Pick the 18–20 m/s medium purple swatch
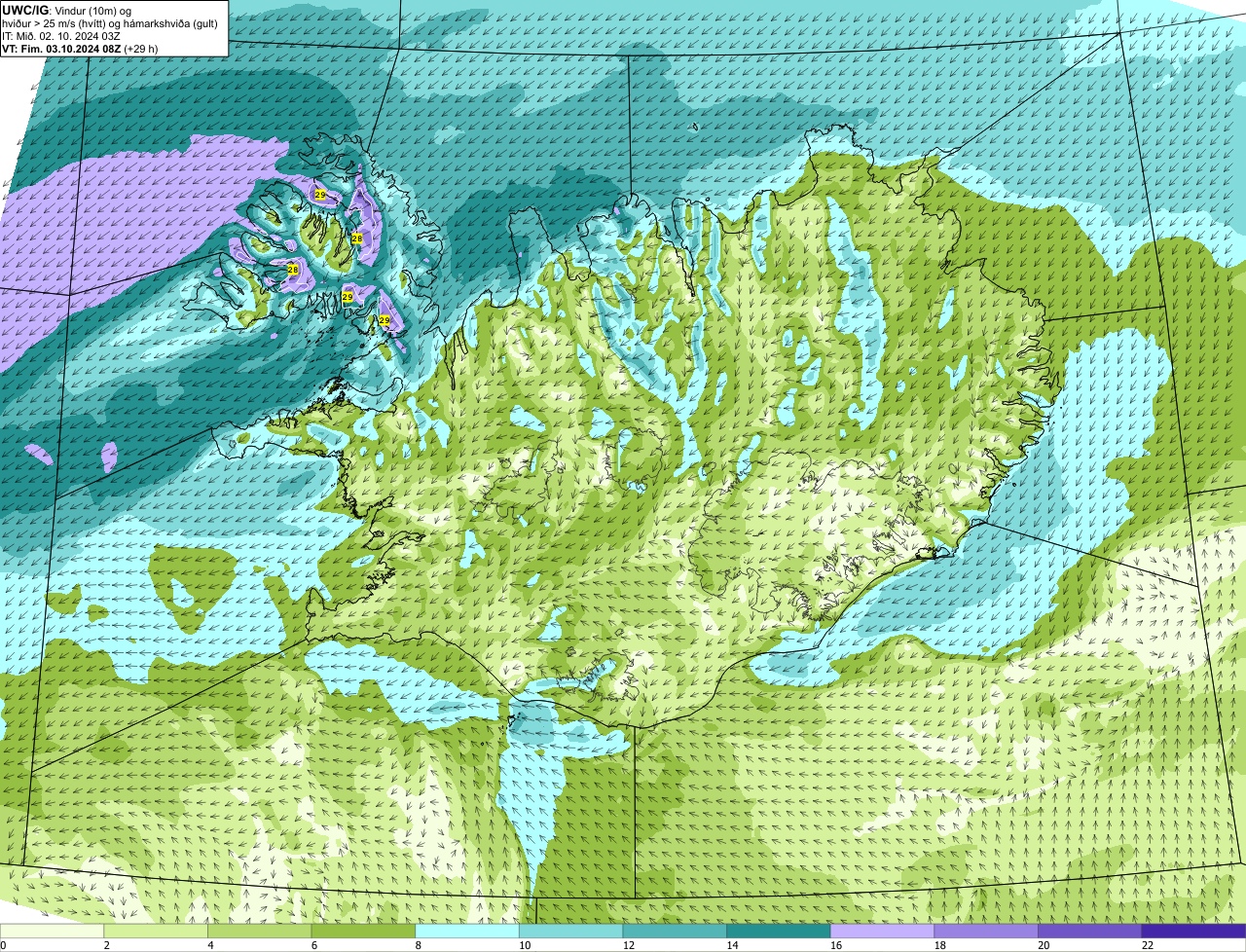This screenshot has width=1246, height=952. click(x=986, y=931)
